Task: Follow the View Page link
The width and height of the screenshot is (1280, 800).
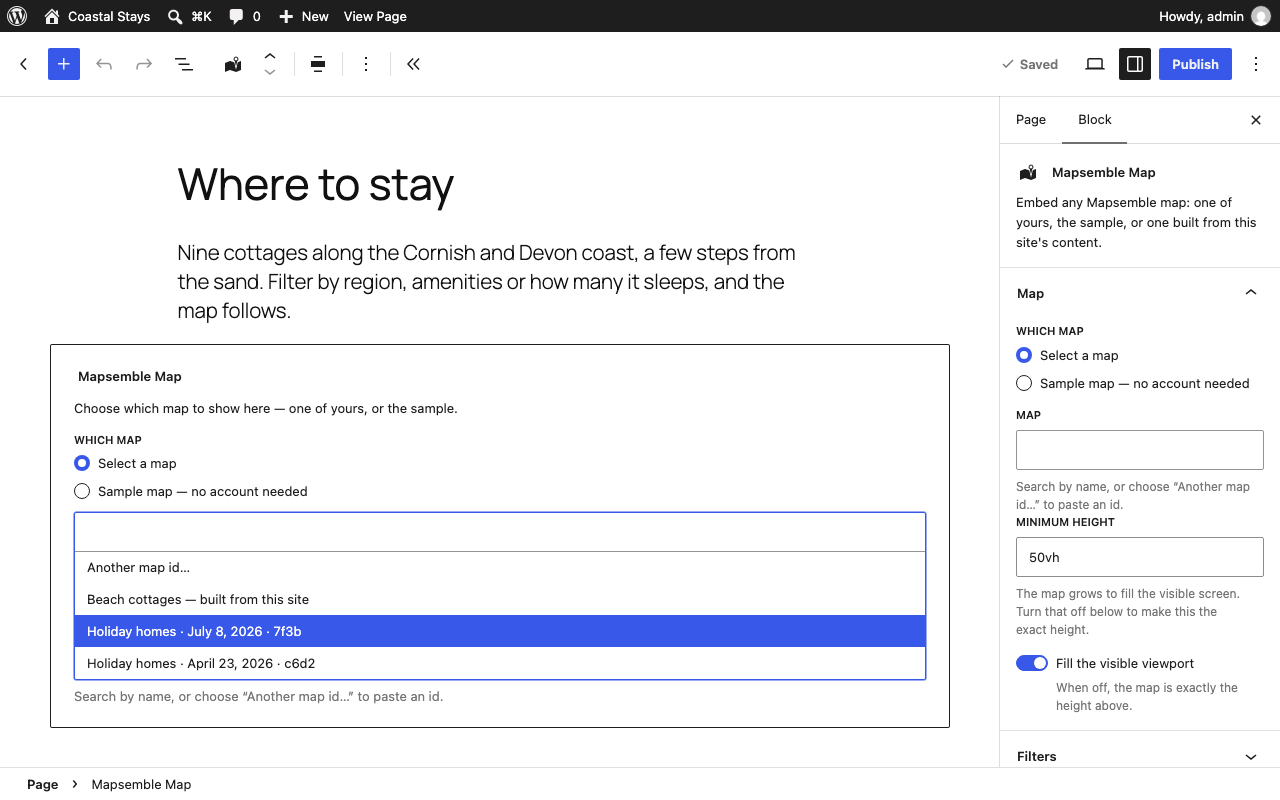Action: (x=375, y=16)
